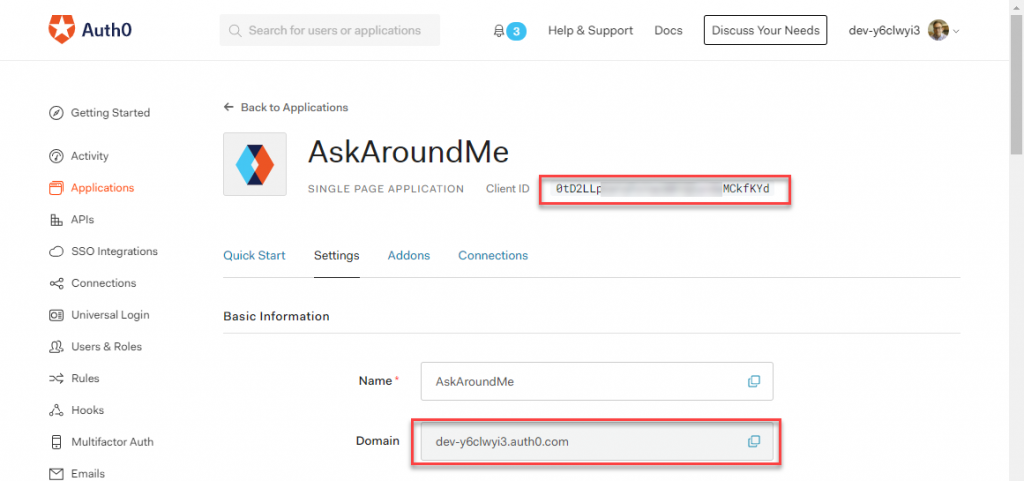This screenshot has height=481, width=1024.
Task: Click the Applications window icon in sidebar
Action: point(56,188)
